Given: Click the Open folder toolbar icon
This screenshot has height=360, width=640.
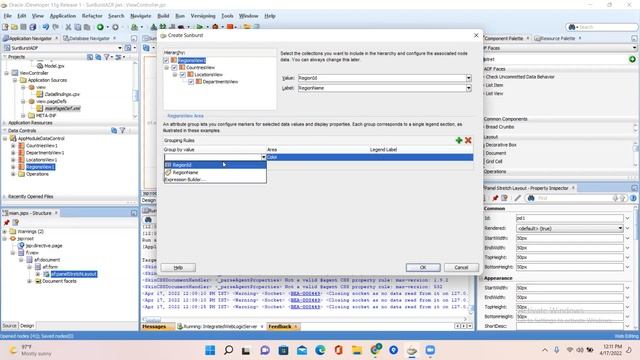Looking at the screenshot, I should click(x=14, y=27).
